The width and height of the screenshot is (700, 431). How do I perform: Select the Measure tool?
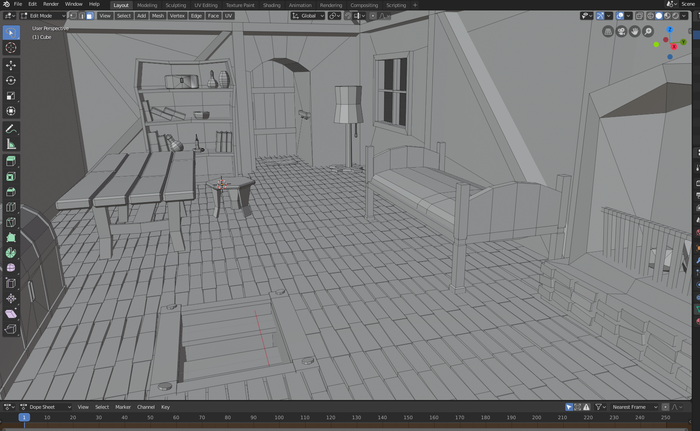11,144
